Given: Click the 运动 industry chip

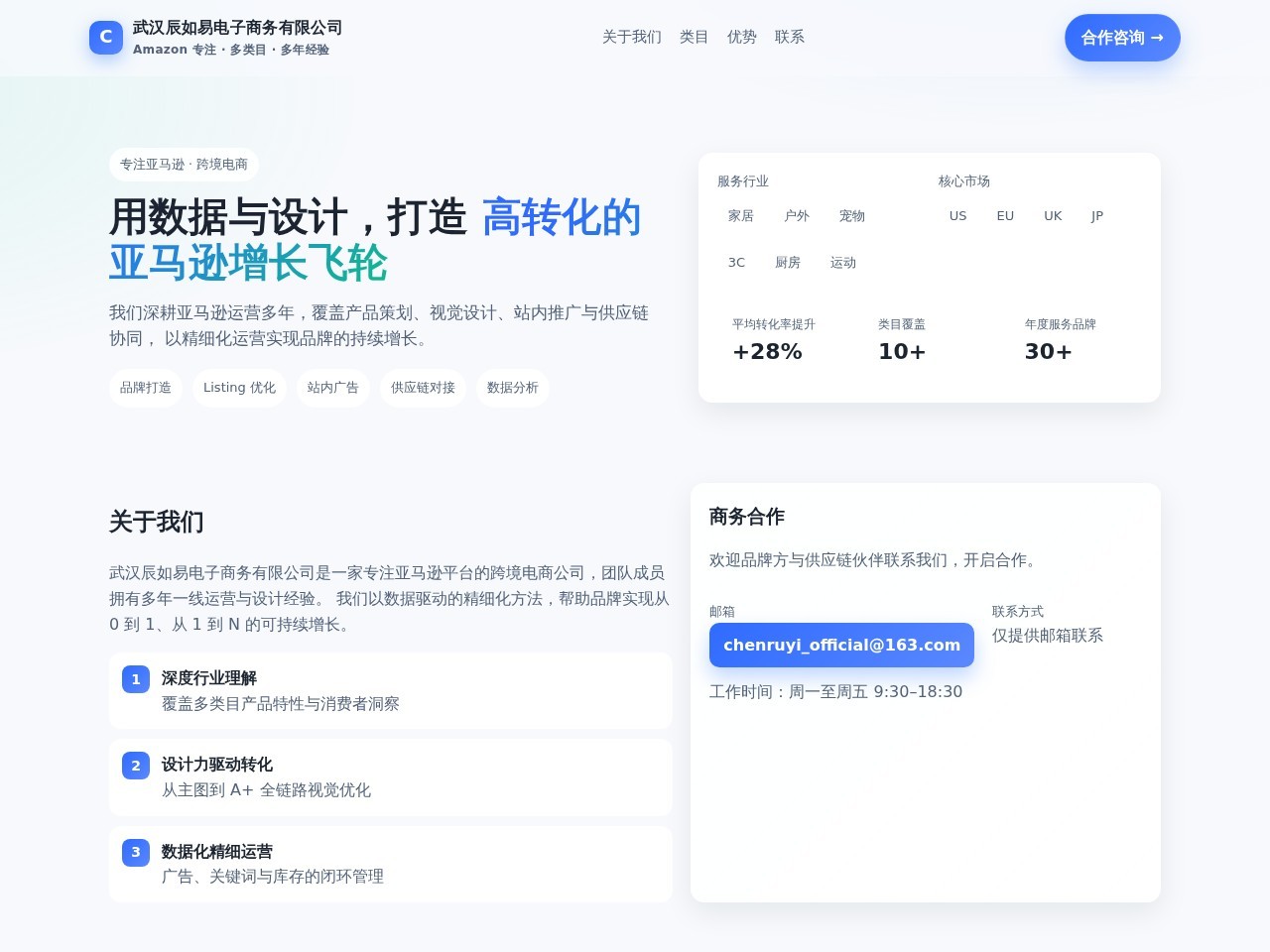Looking at the screenshot, I should click(x=843, y=263).
